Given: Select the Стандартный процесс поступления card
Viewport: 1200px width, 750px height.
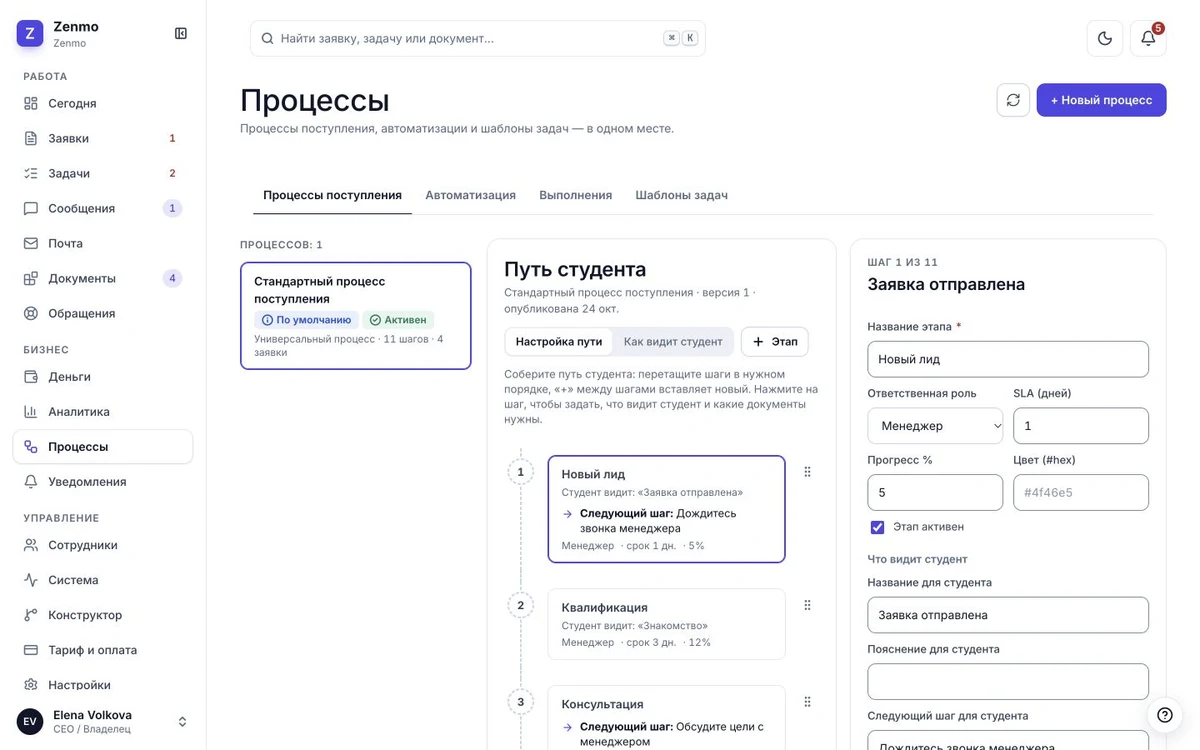Looking at the screenshot, I should coord(356,316).
